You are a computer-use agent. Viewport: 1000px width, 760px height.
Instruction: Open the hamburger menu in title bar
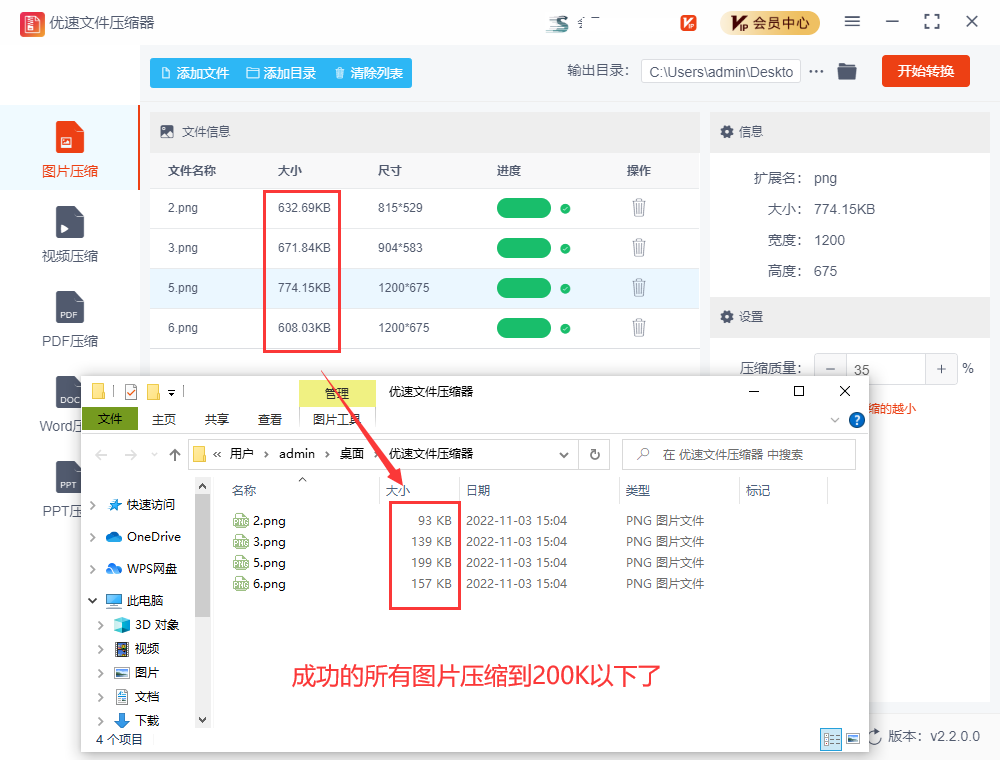coord(852,22)
